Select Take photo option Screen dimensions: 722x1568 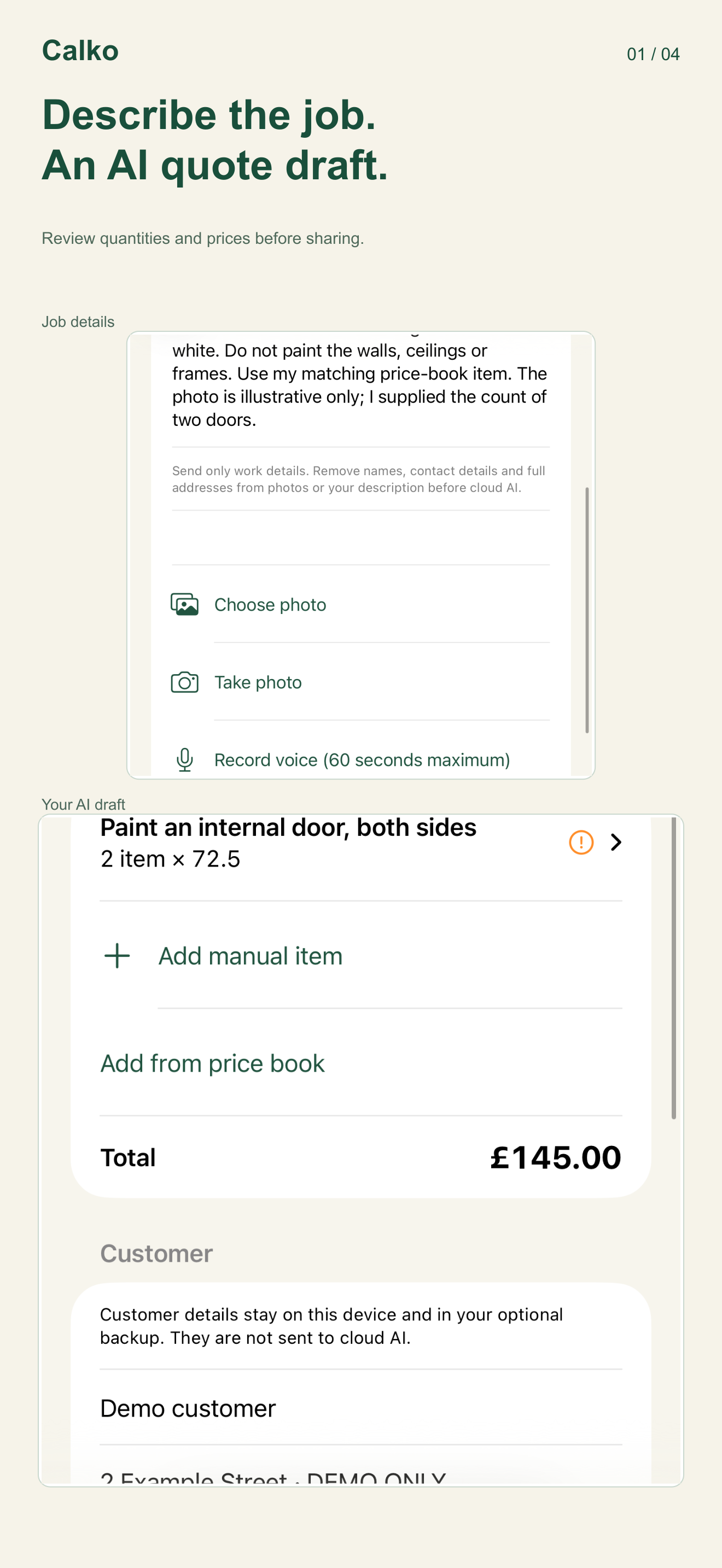pyautogui.click(x=360, y=682)
